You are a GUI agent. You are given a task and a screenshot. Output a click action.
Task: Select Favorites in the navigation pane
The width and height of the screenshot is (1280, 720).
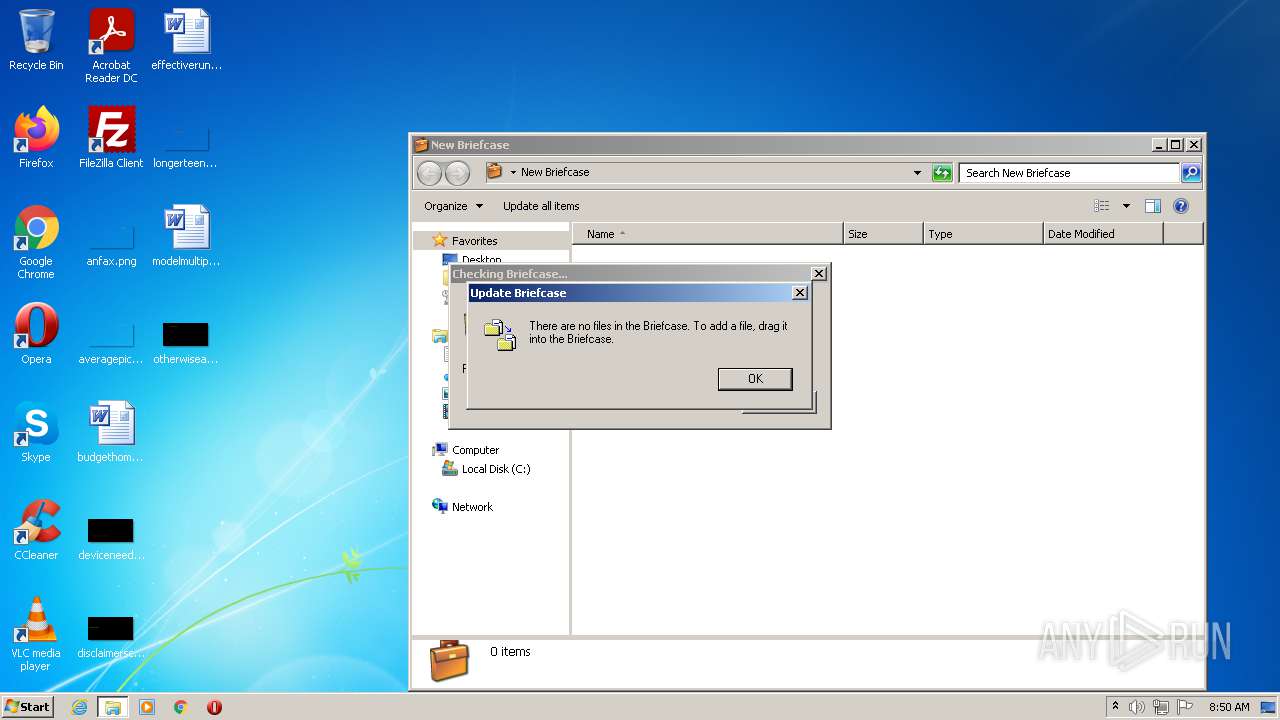point(474,241)
